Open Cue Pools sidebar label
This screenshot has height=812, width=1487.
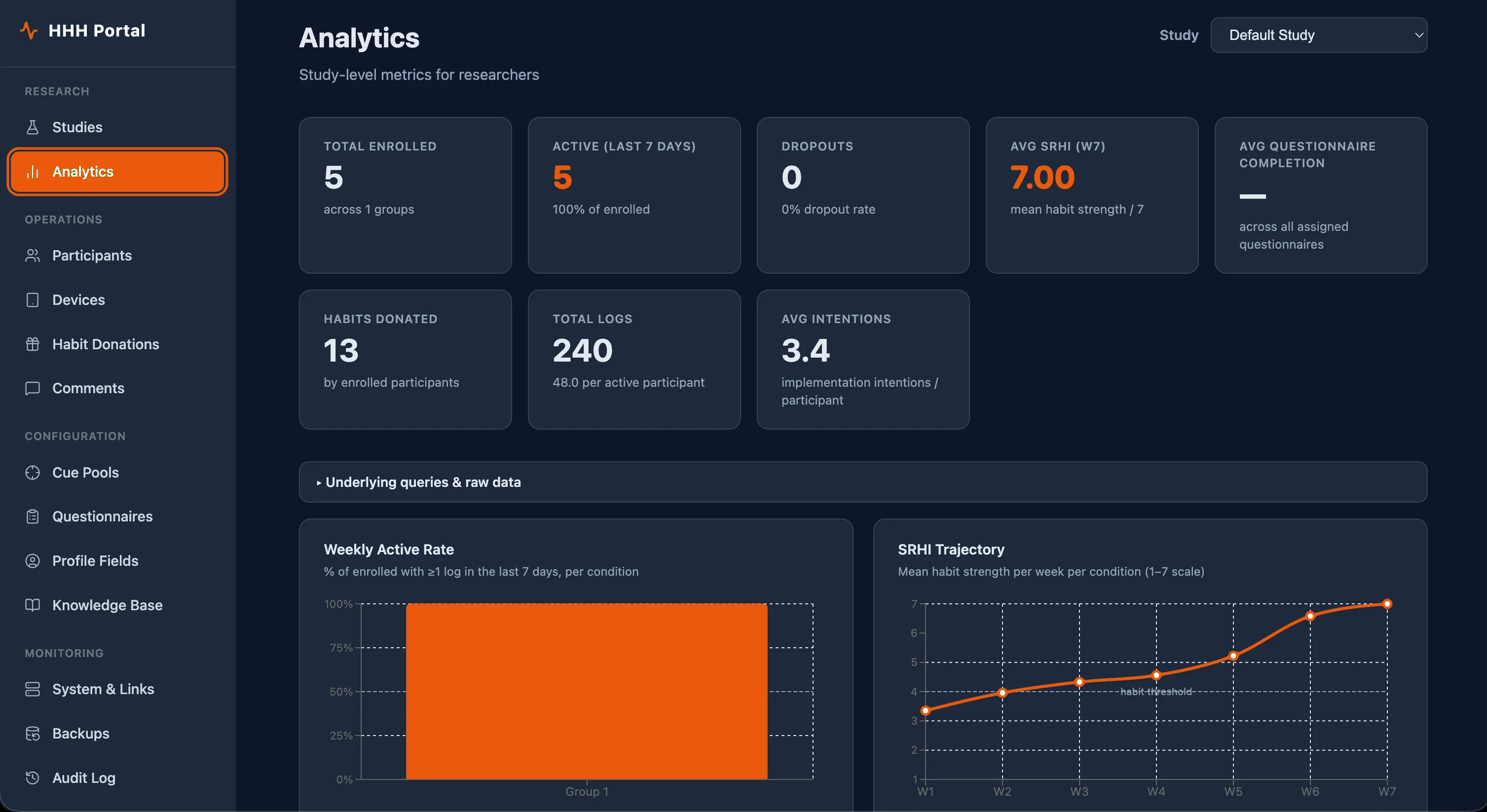tap(85, 472)
